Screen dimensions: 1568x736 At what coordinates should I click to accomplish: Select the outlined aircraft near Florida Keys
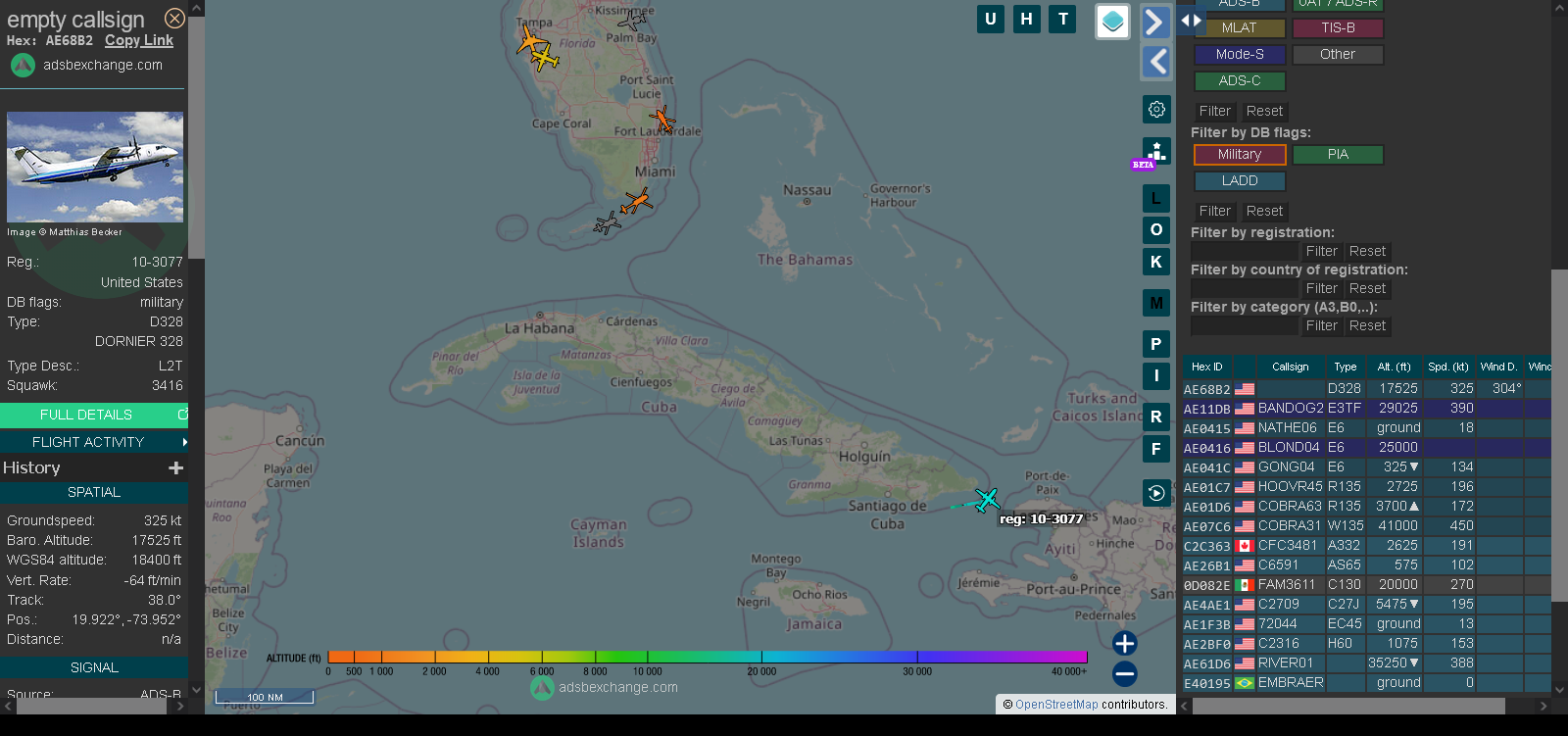pyautogui.click(x=608, y=223)
